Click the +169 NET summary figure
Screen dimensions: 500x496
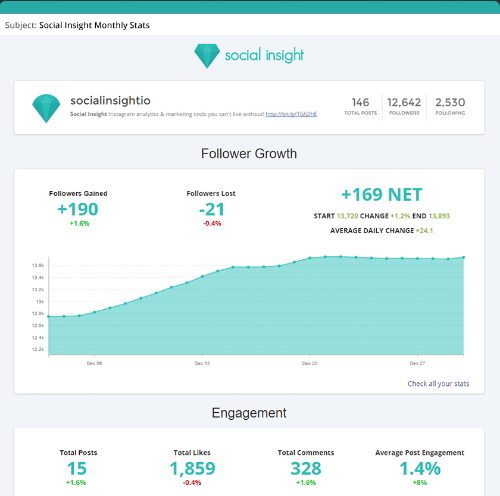coord(382,195)
